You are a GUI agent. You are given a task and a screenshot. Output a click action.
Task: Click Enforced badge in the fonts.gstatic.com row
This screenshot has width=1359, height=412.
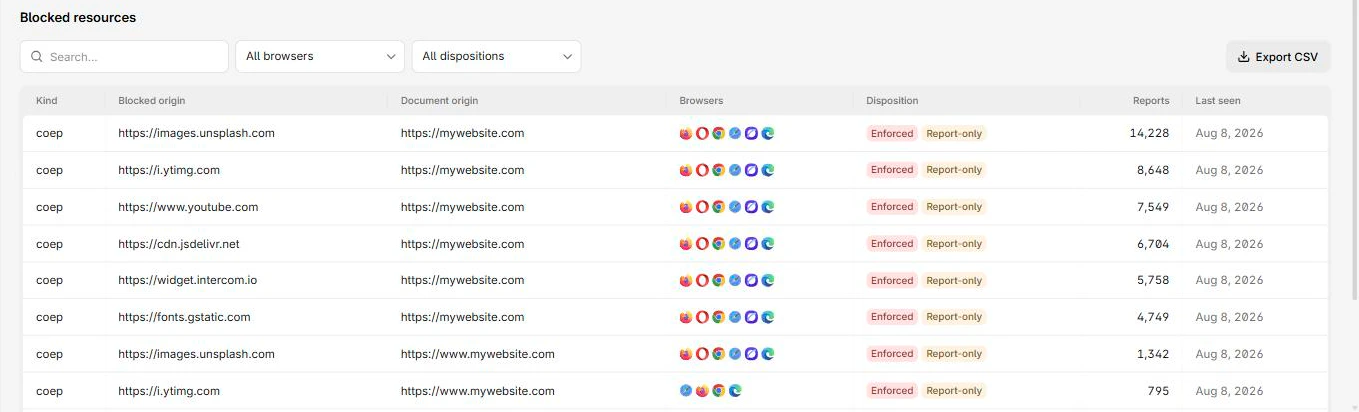point(892,317)
